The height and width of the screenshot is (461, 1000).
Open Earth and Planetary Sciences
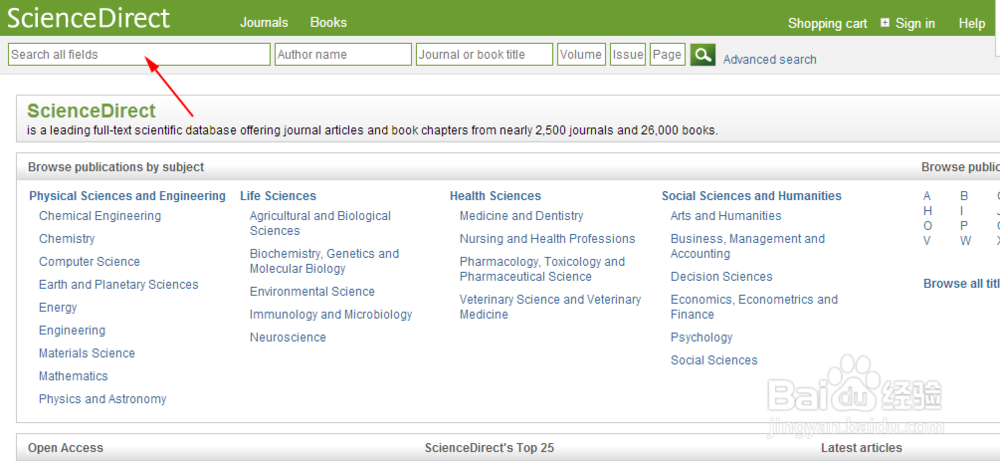point(119,284)
